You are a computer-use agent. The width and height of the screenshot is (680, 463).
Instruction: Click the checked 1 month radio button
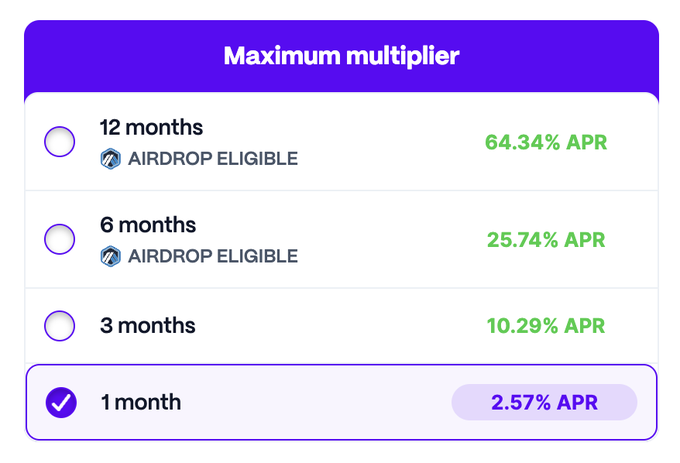[61, 402]
